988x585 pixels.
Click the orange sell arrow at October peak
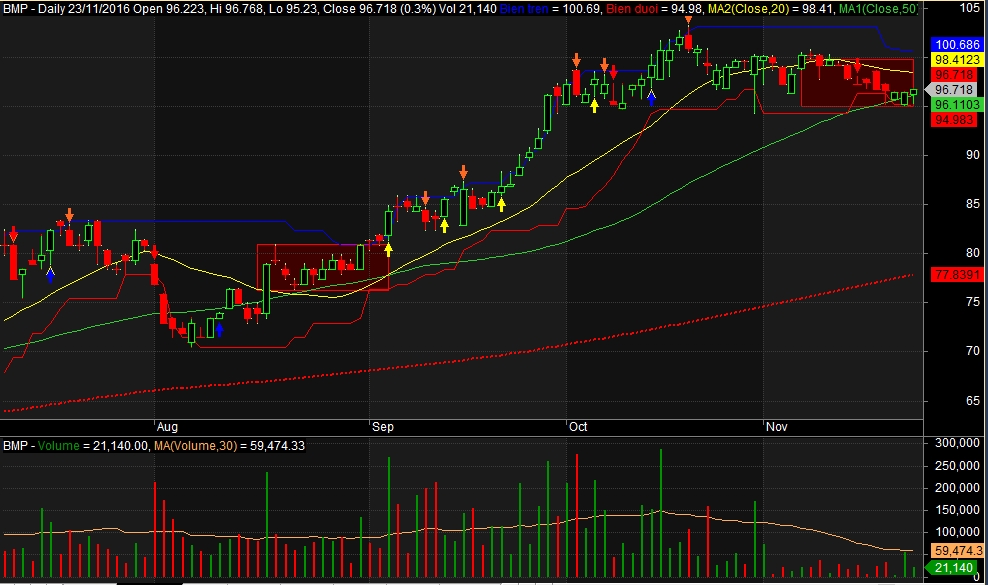point(688,21)
